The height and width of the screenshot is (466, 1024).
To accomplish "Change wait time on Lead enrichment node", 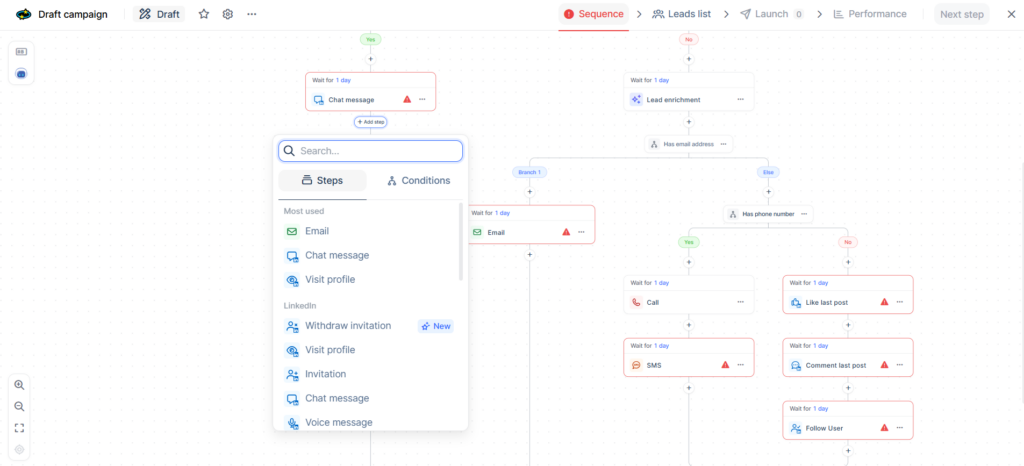I will tap(662, 80).
